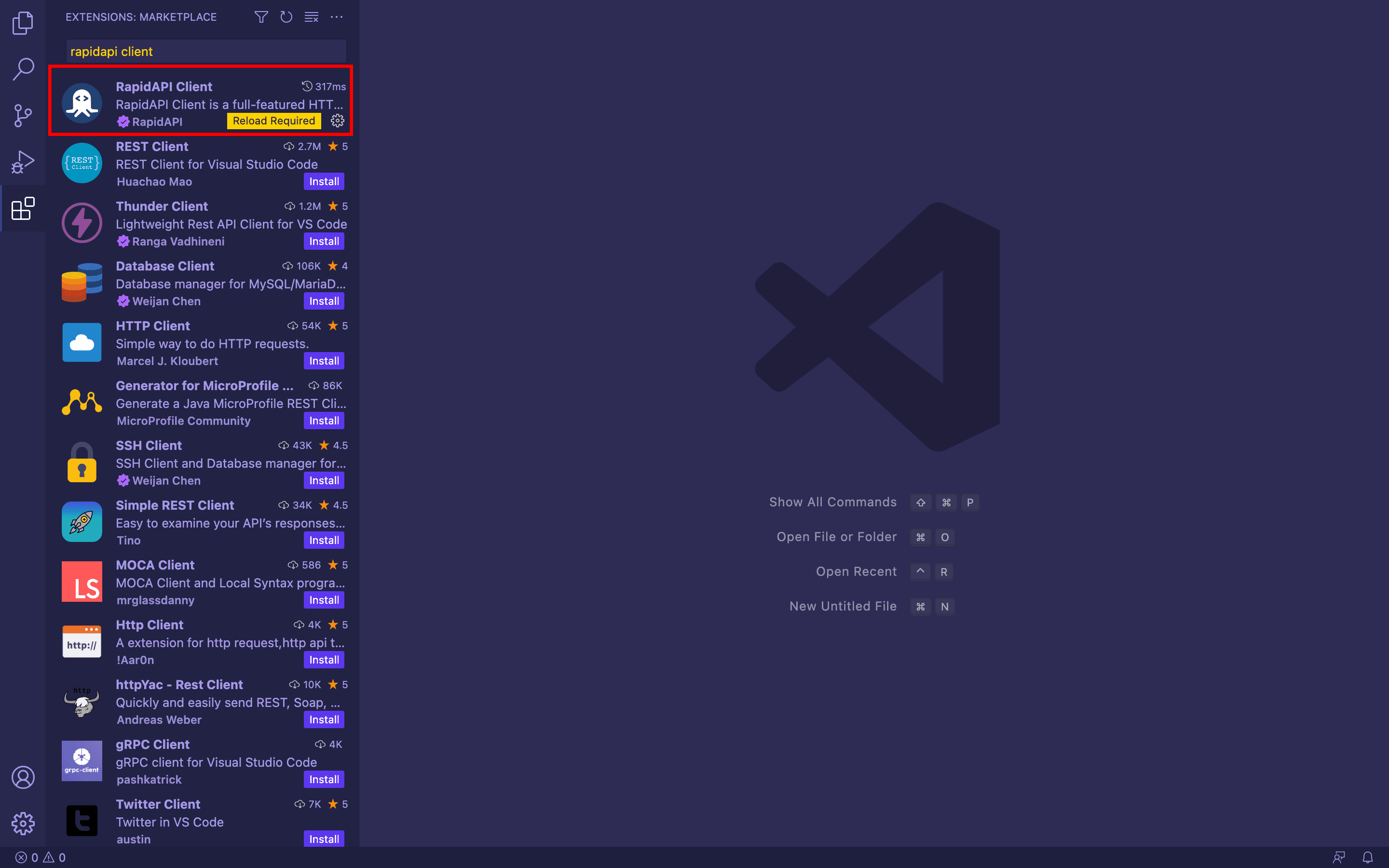Open RapidAPI Client extension thumbnail
1389x868 pixels.
[x=82, y=103]
